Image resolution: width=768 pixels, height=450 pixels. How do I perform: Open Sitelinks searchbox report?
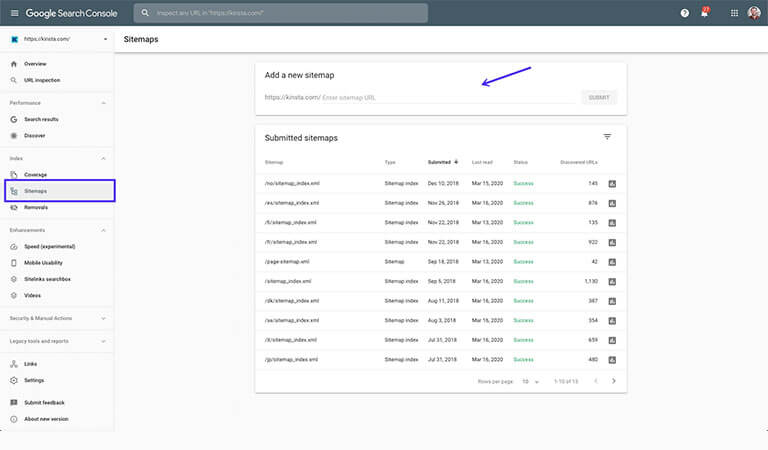(x=47, y=279)
